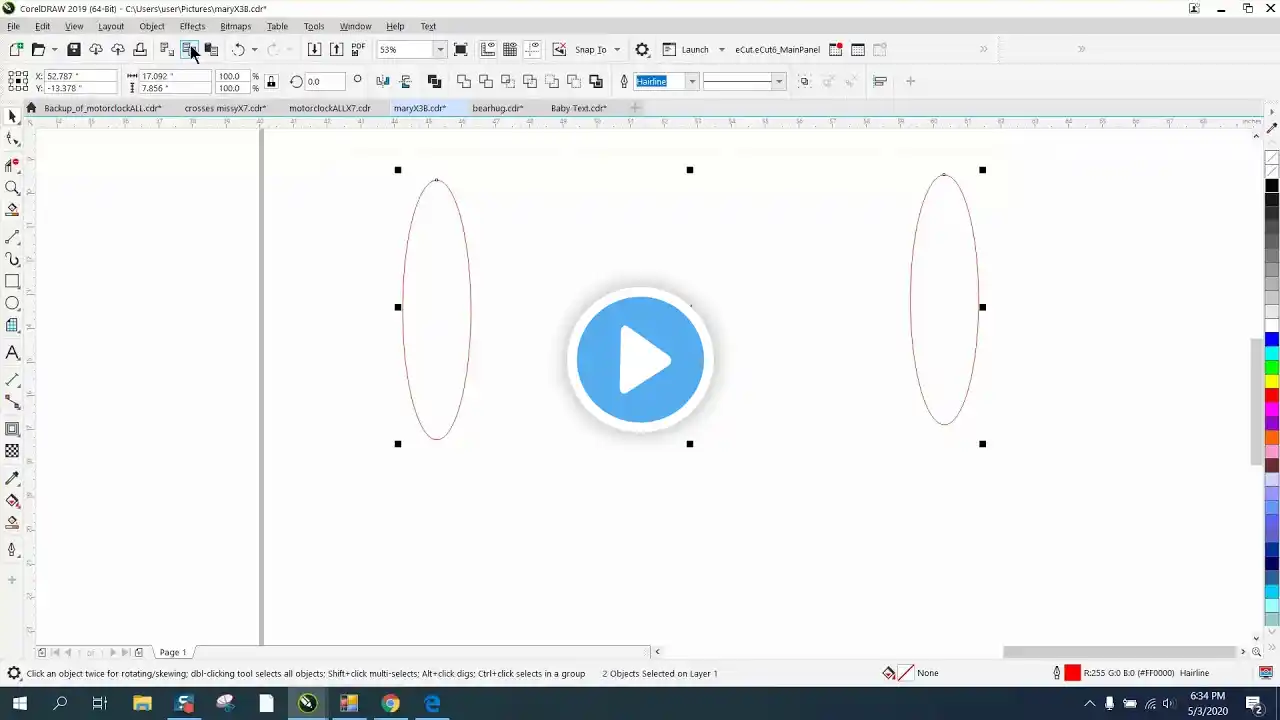Pick the blue swatch in the palette
Image resolution: width=1280 pixels, height=720 pixels.
[1272, 339]
